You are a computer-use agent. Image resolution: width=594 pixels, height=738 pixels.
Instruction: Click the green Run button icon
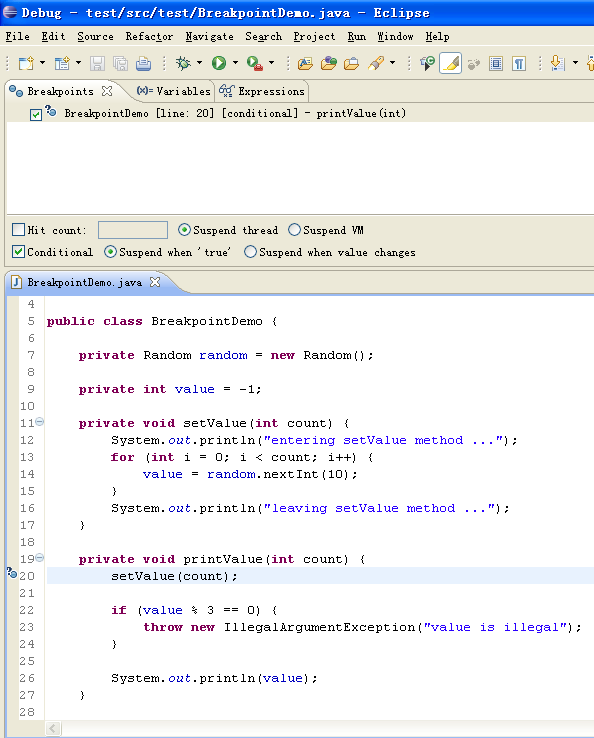tap(219, 63)
